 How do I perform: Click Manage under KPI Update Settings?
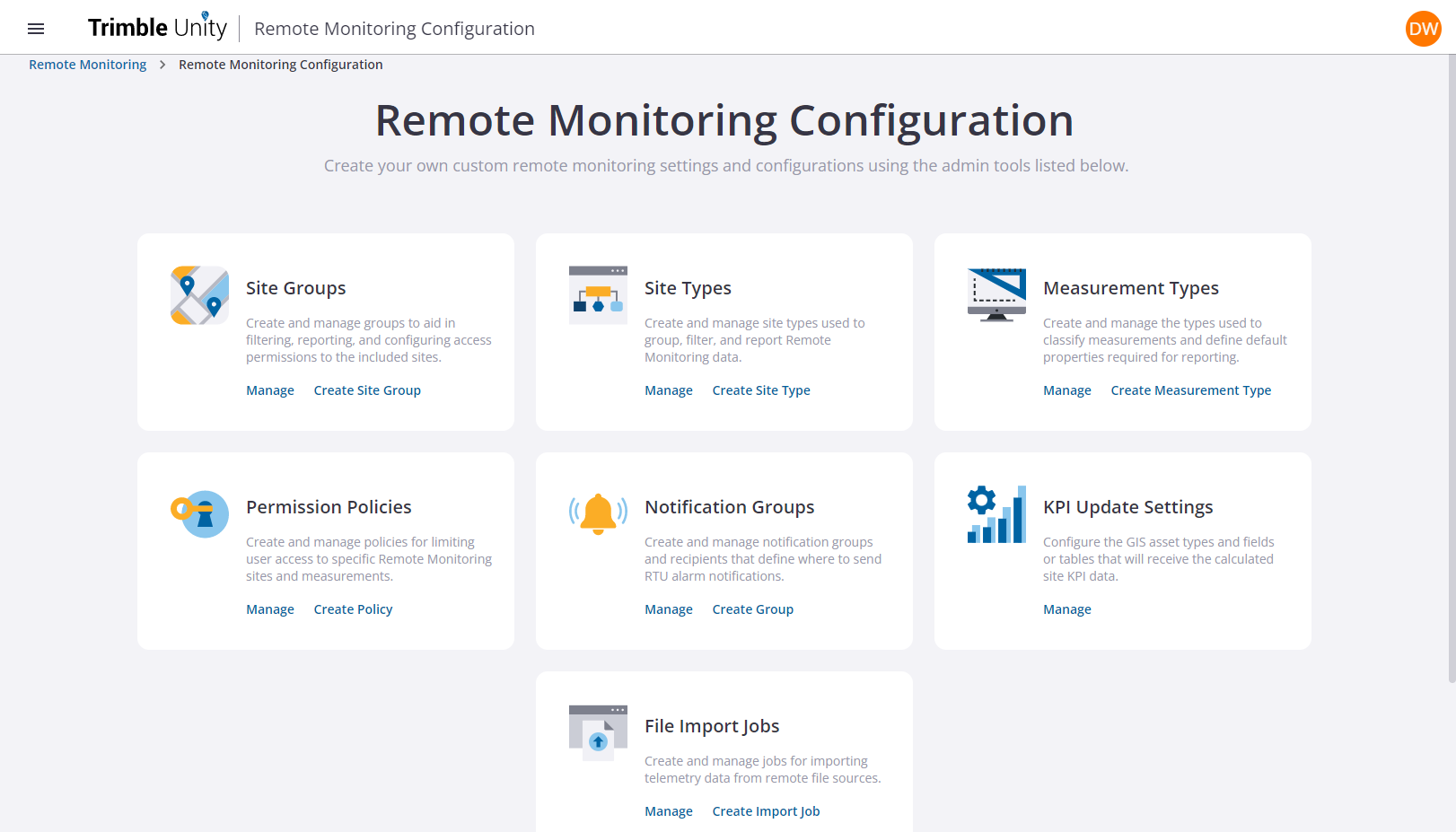1066,609
